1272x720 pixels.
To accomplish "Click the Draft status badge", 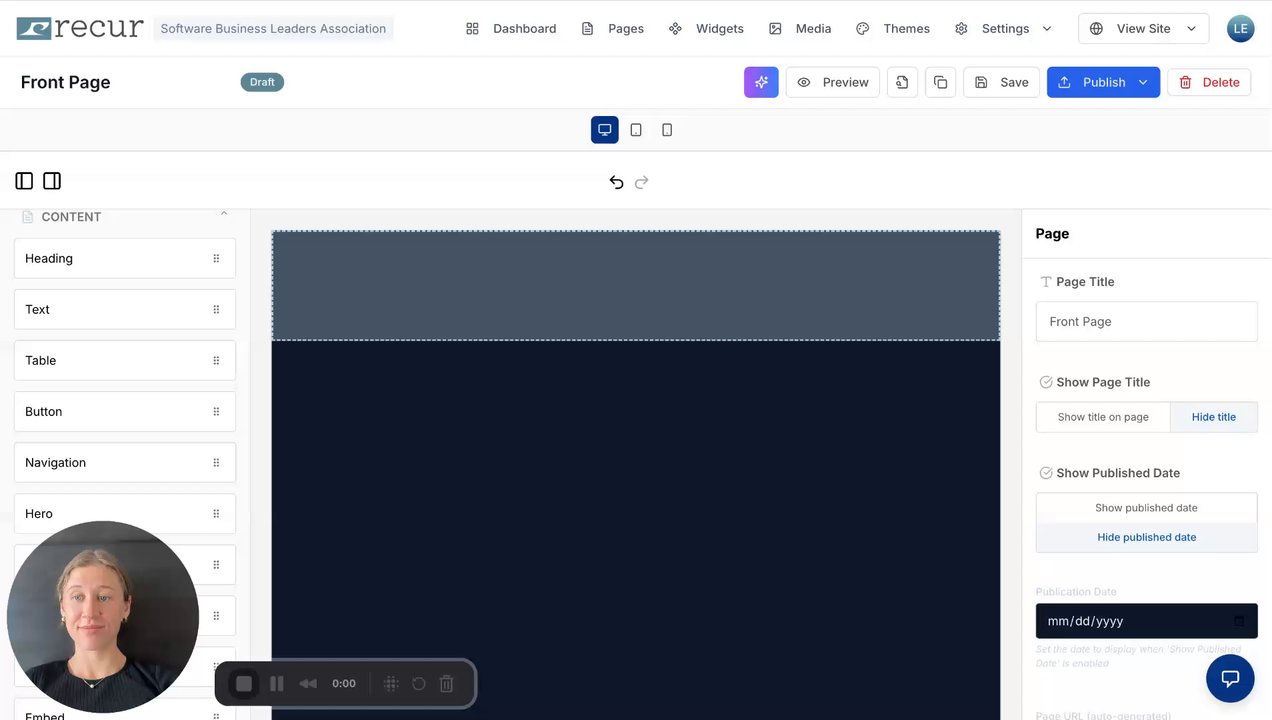I will pyautogui.click(x=262, y=82).
